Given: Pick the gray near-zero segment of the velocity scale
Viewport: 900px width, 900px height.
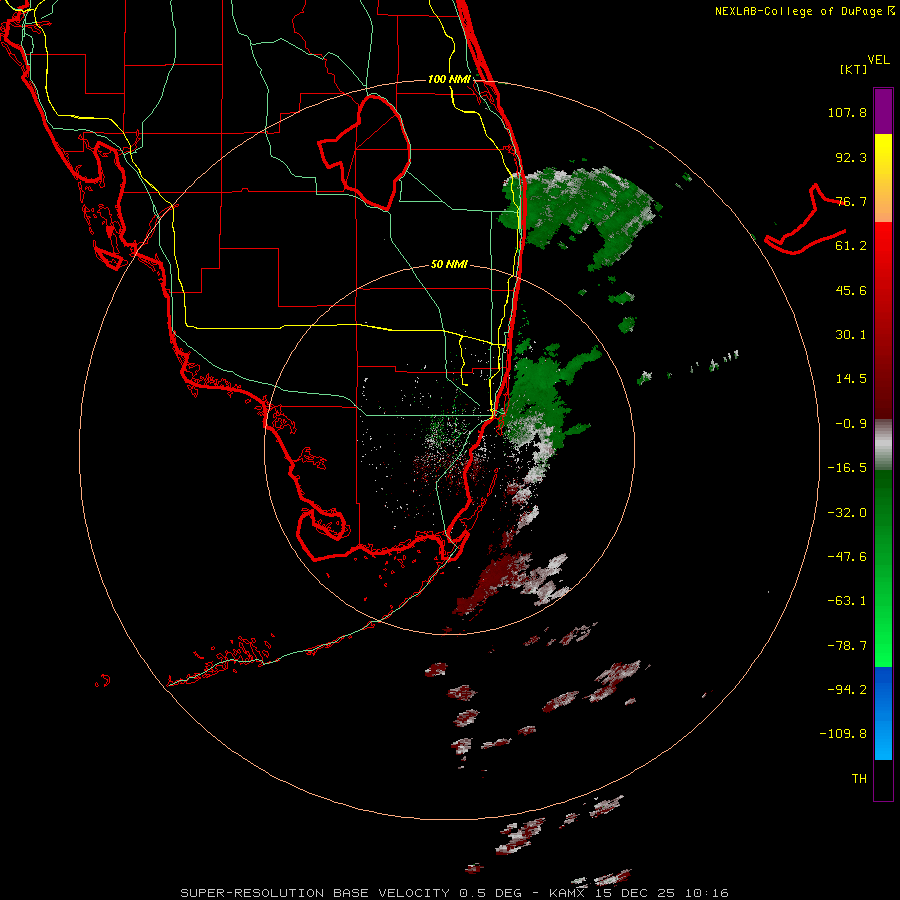Looking at the screenshot, I should click(x=883, y=445).
